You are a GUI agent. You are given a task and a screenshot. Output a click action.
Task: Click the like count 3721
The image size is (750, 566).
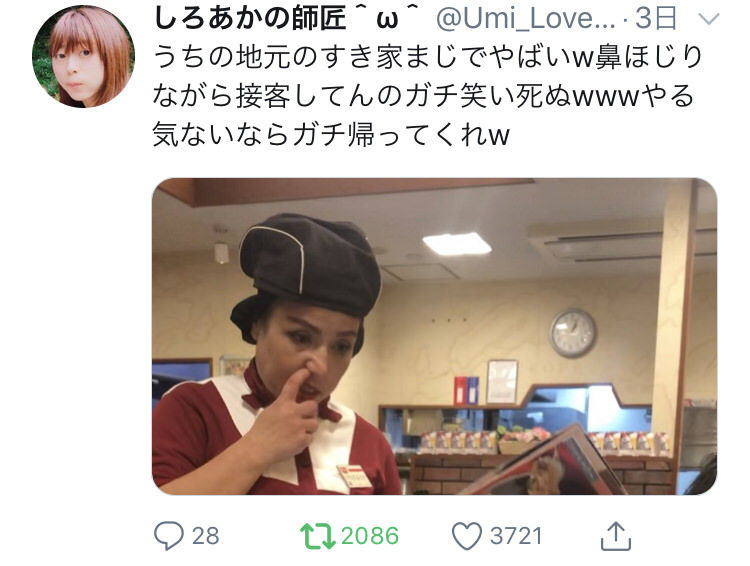coord(516,536)
